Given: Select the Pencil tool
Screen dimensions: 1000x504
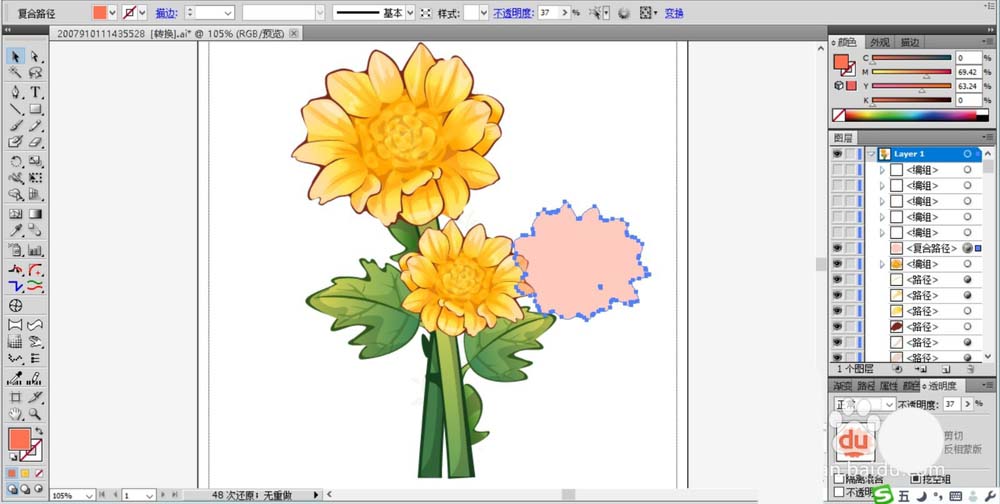Looking at the screenshot, I should (x=35, y=126).
